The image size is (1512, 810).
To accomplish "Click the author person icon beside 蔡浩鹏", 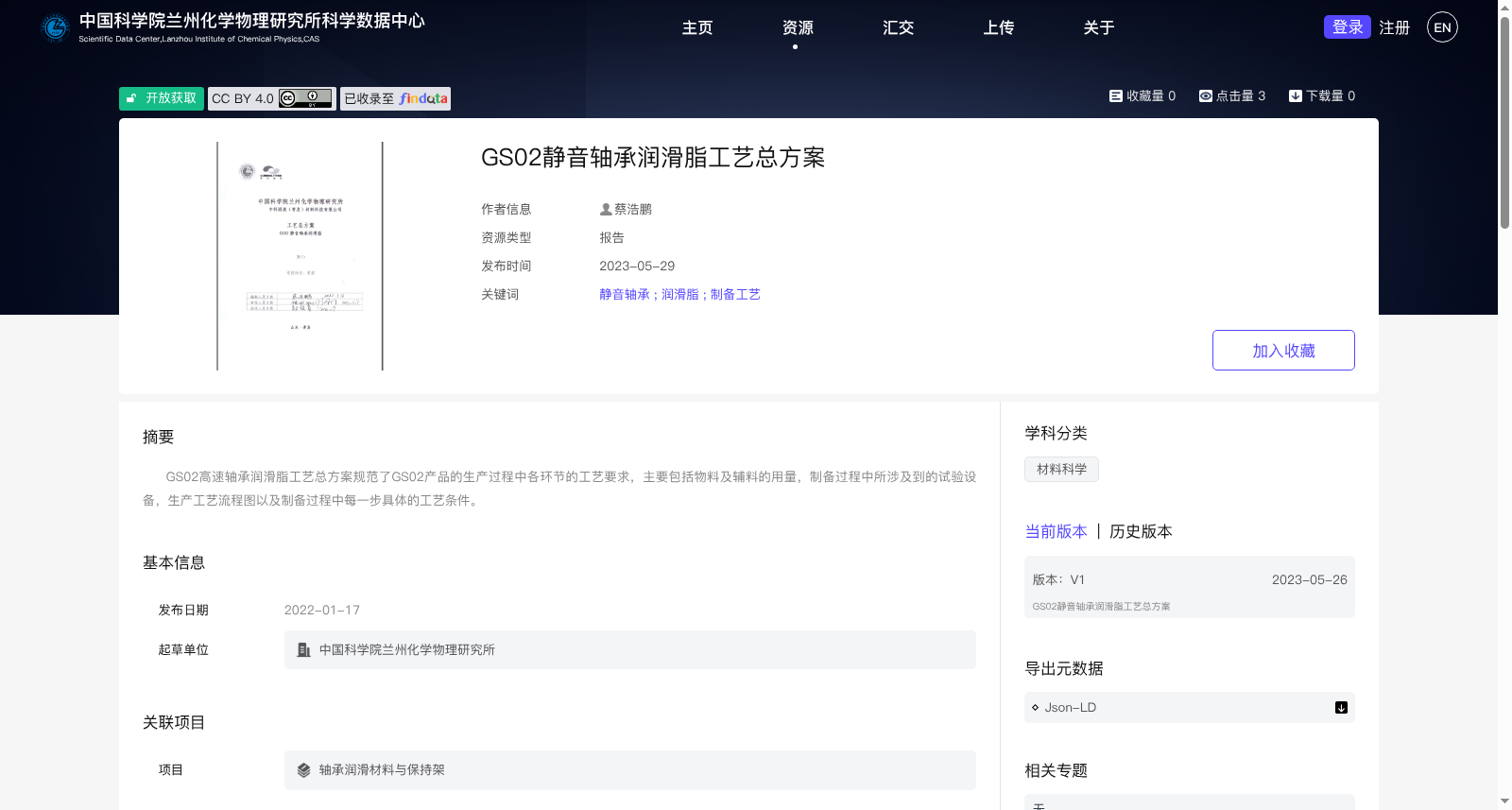I will click(x=606, y=209).
